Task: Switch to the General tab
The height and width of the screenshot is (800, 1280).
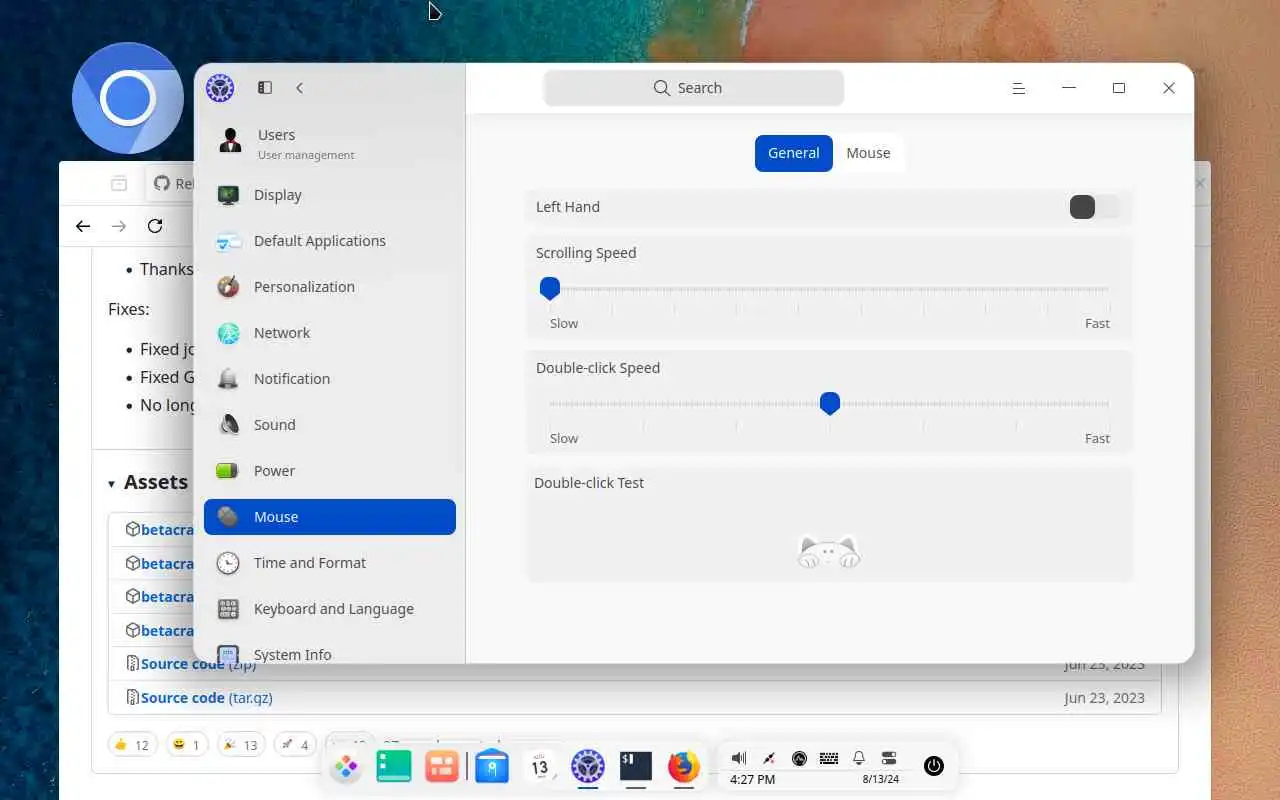Action: click(794, 153)
